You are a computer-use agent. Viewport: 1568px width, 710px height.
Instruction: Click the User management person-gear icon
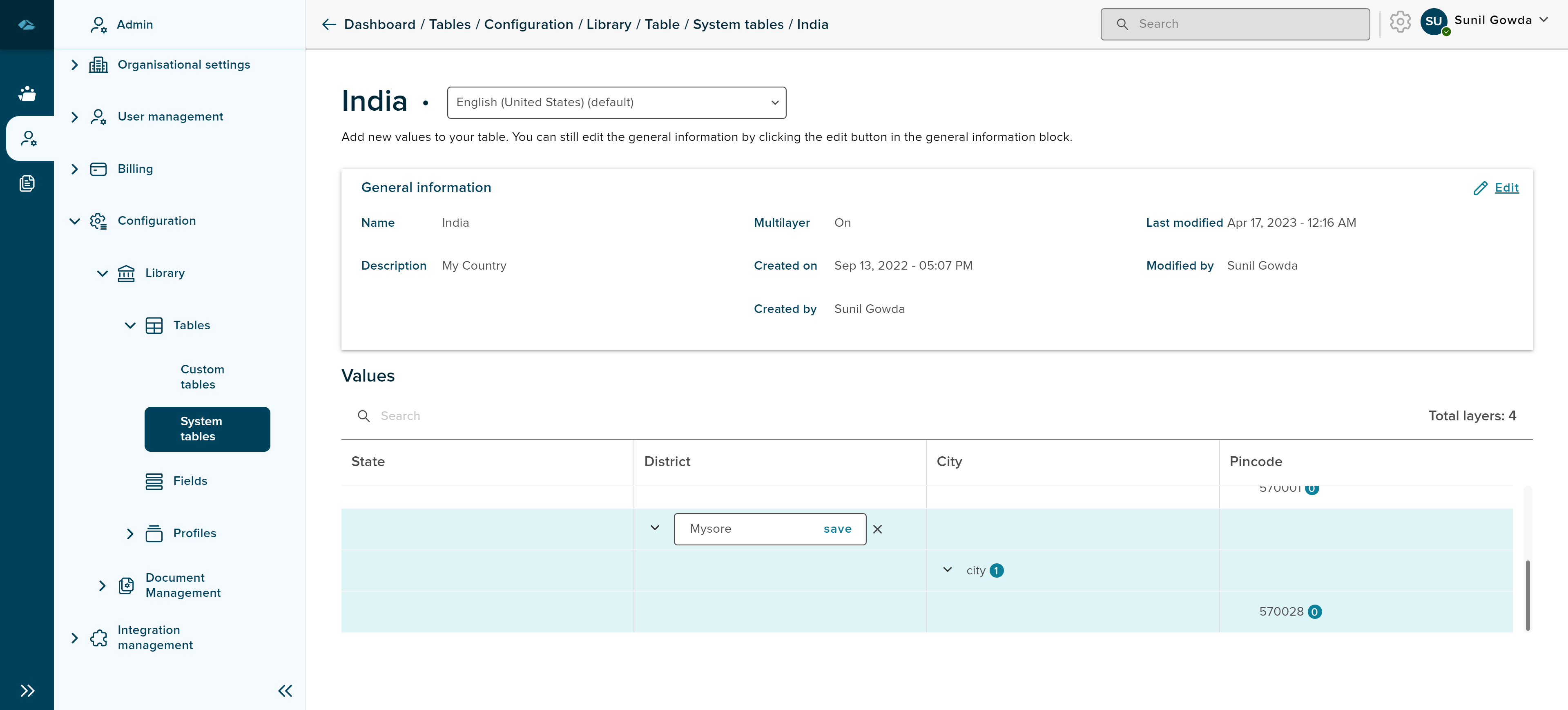click(x=98, y=117)
